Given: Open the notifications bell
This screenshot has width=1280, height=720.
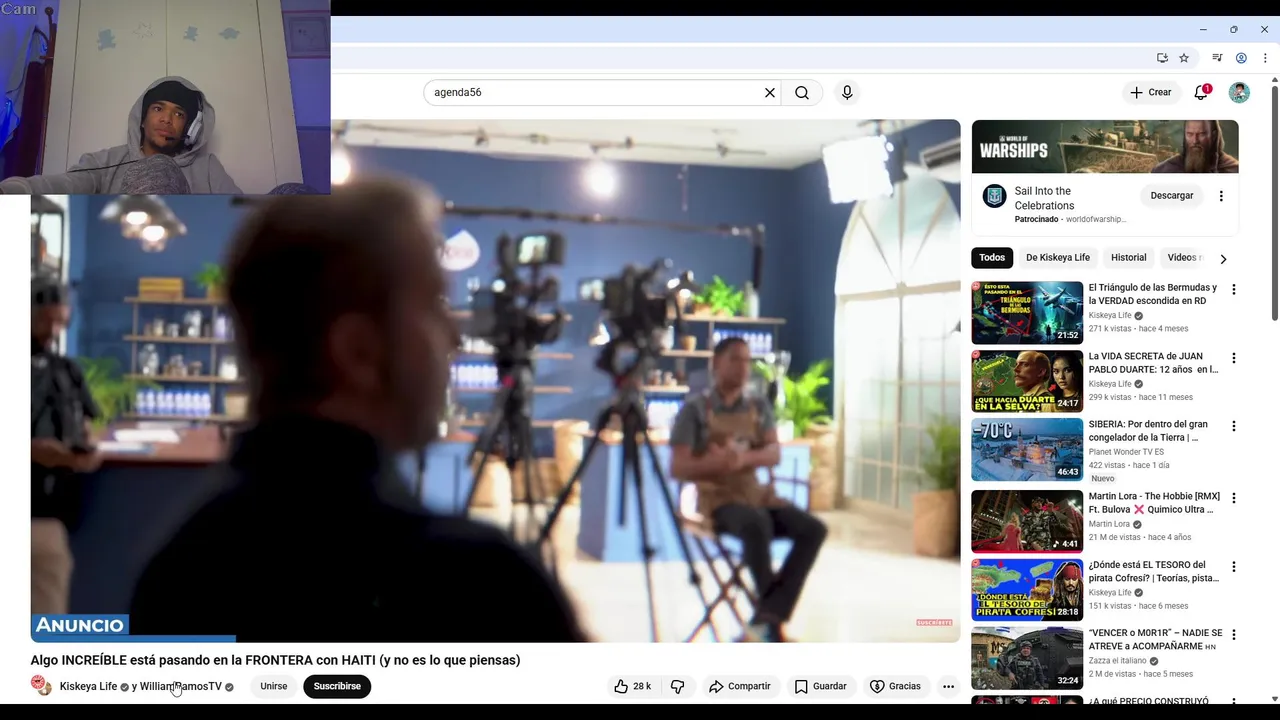Looking at the screenshot, I should (1201, 92).
